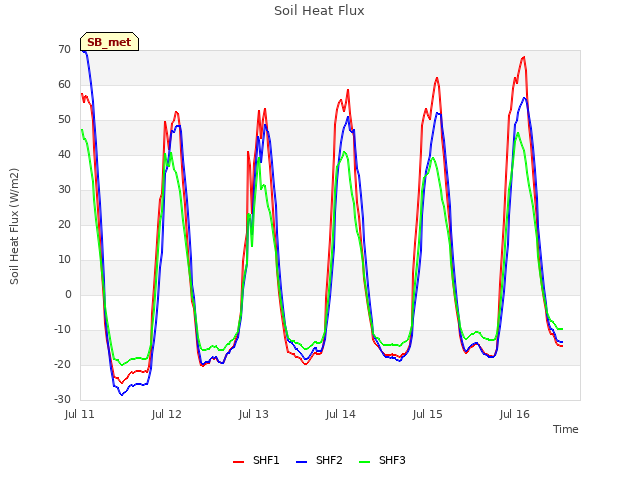This screenshot has width=640, height=480.
Task: Click the Jul 15 x-axis label
Action: click(427, 414)
